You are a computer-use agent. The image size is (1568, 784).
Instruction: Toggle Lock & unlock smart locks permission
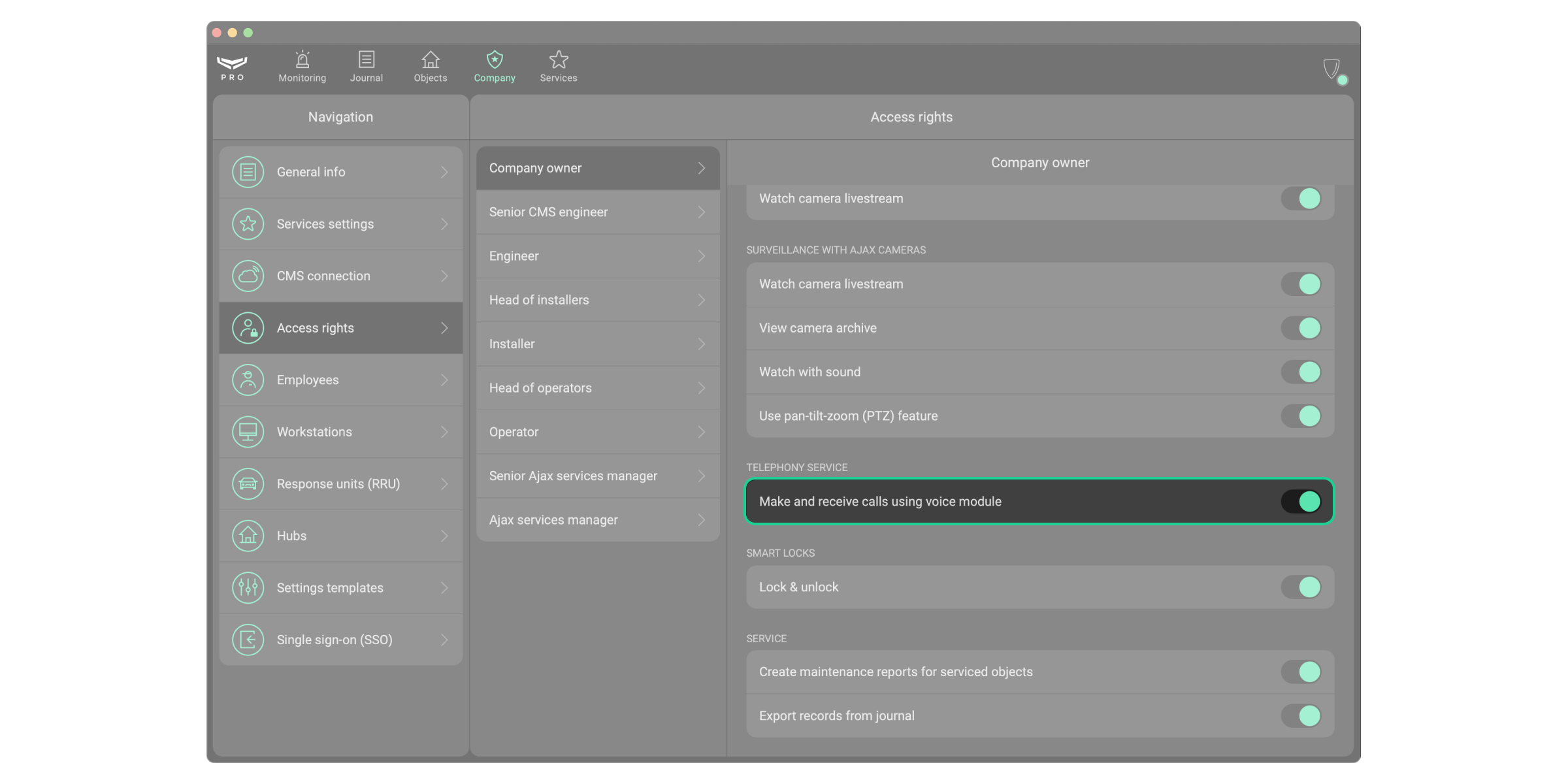[1301, 587]
